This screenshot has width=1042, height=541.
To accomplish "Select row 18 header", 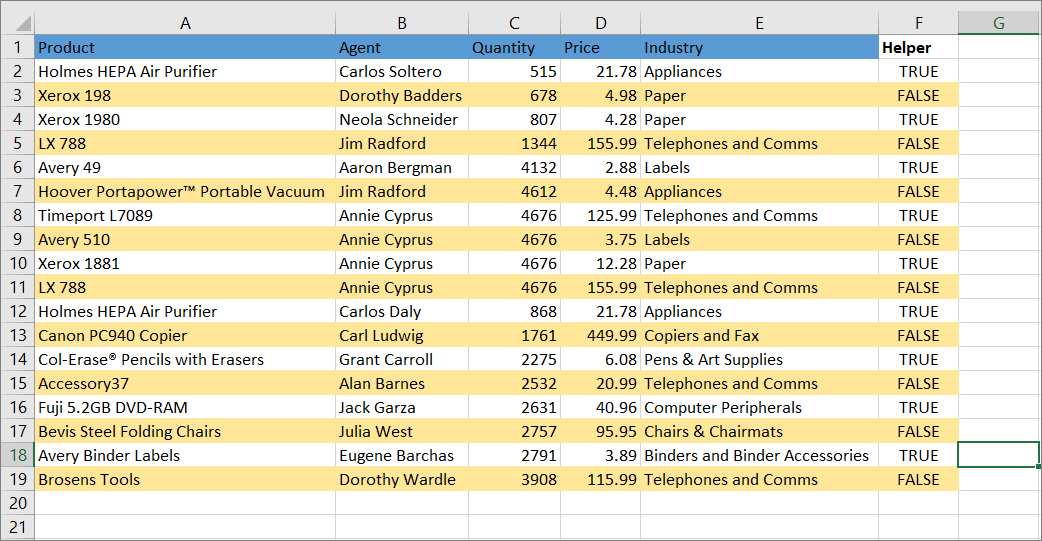I will (17, 455).
